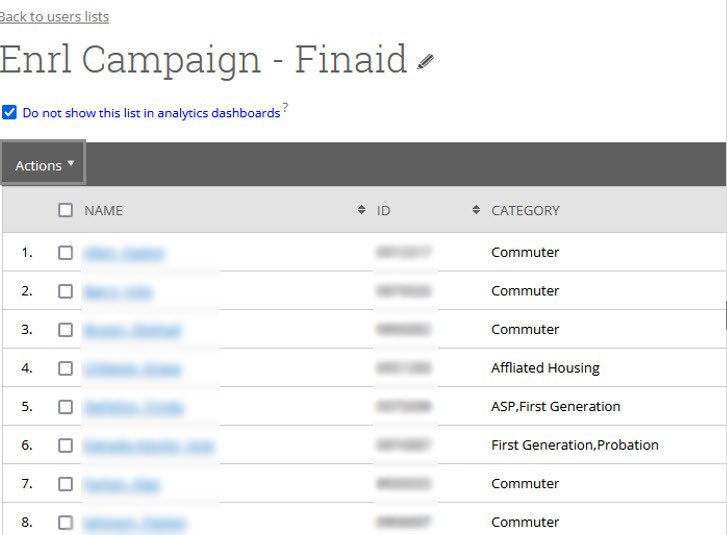Click the 'First Generation,Probation' category cell
Image resolution: width=727 pixels, height=535 pixels.
574,445
